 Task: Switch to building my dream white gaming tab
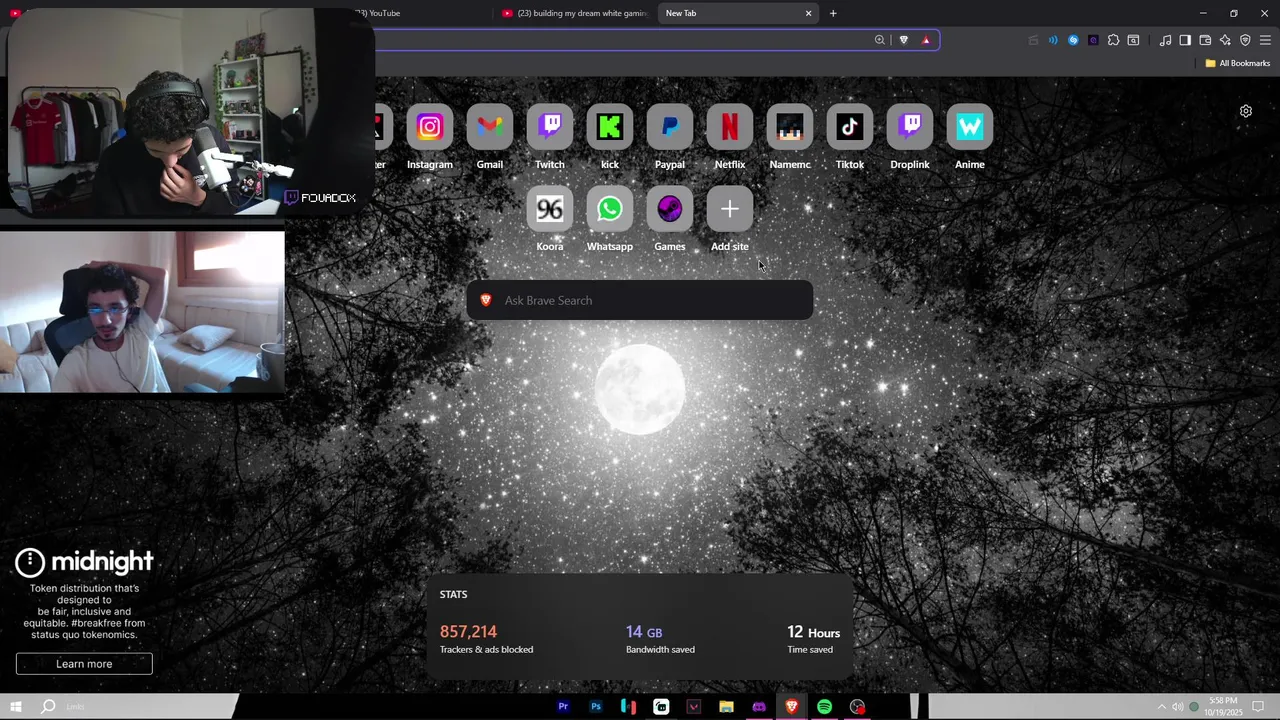coord(575,13)
